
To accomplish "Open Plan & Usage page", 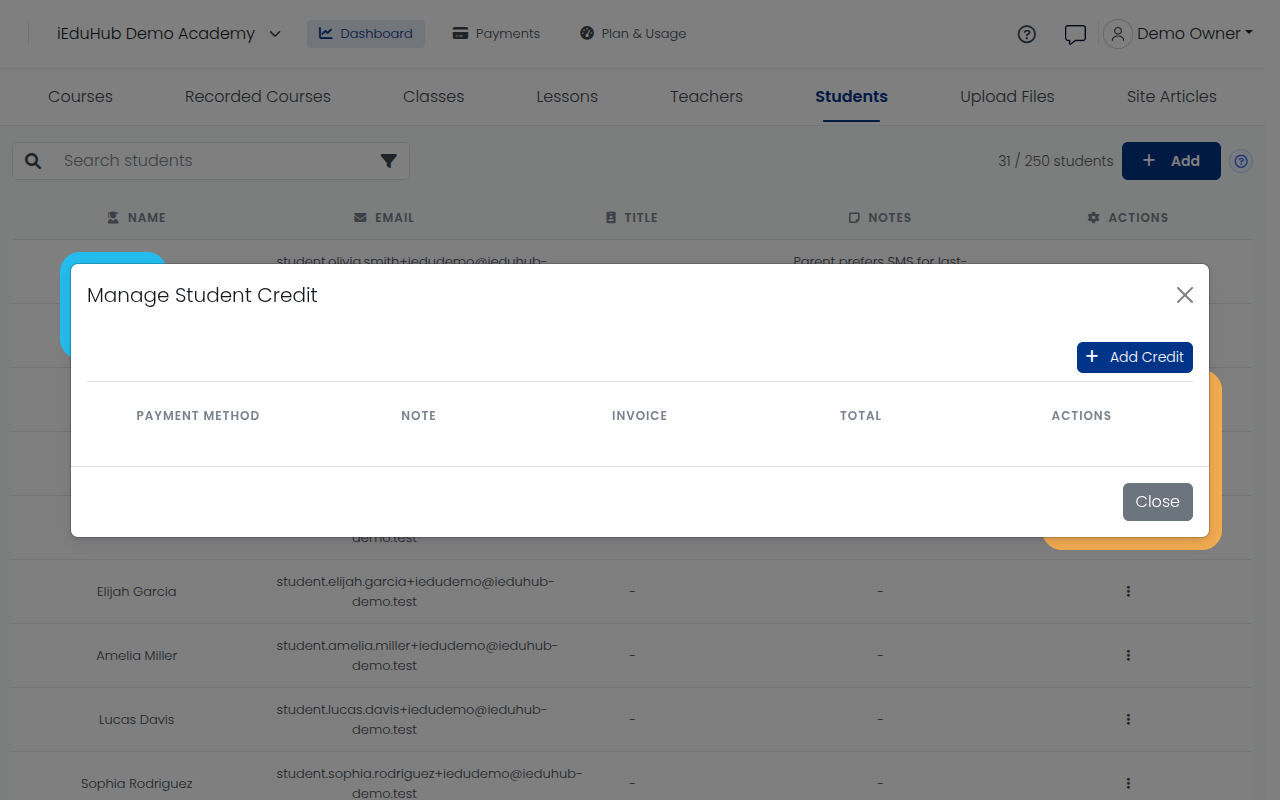I will click(633, 34).
